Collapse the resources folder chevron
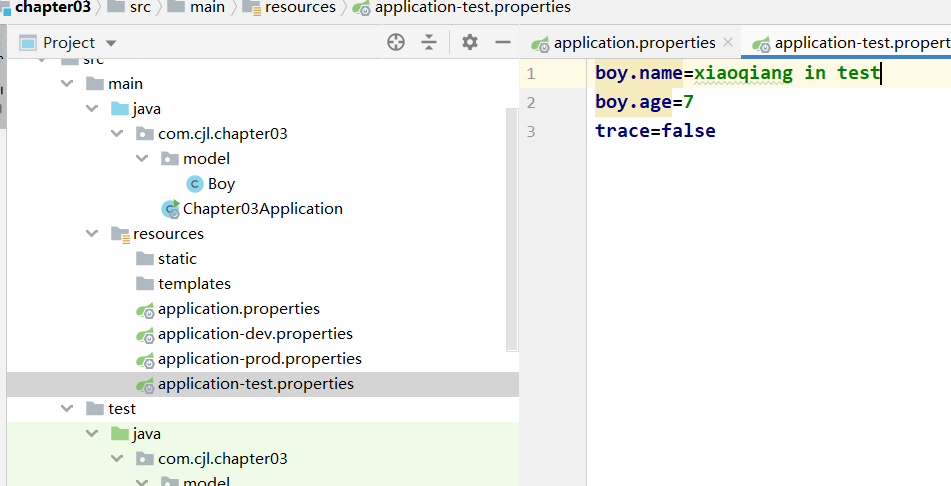 pos(92,234)
